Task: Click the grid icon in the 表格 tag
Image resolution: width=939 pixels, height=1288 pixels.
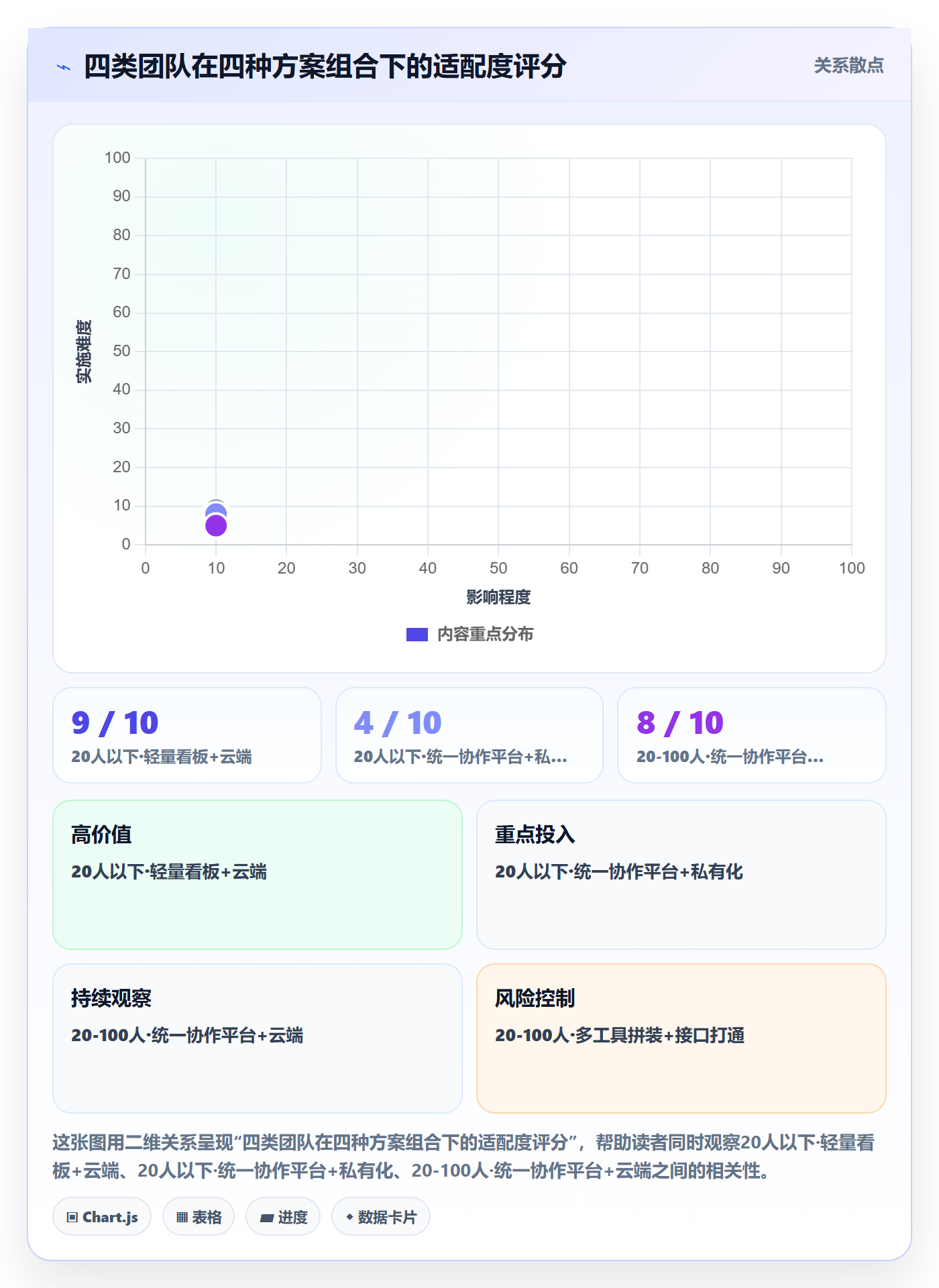Action: 182,1217
